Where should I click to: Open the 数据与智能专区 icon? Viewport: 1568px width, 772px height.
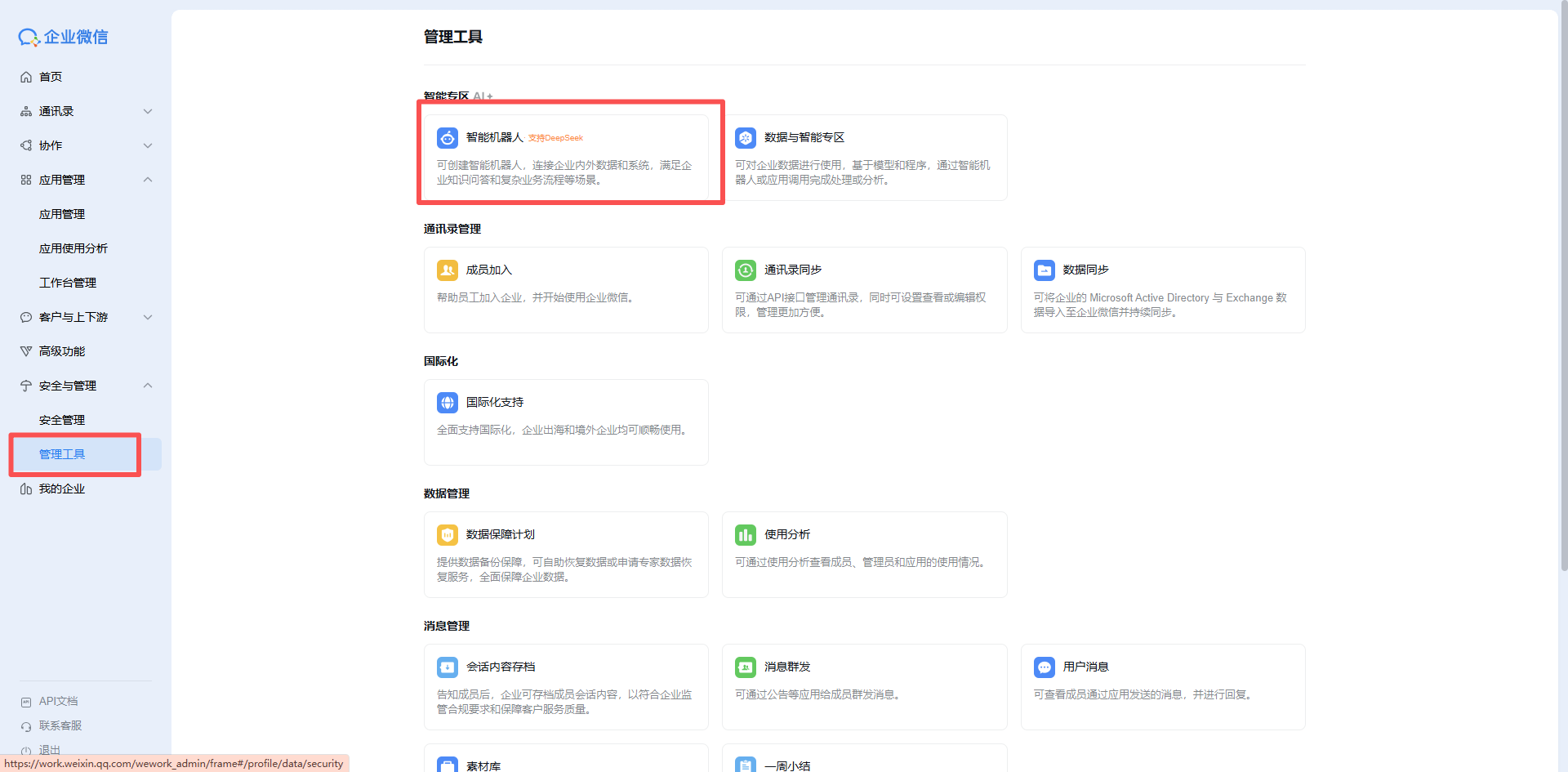coord(746,137)
